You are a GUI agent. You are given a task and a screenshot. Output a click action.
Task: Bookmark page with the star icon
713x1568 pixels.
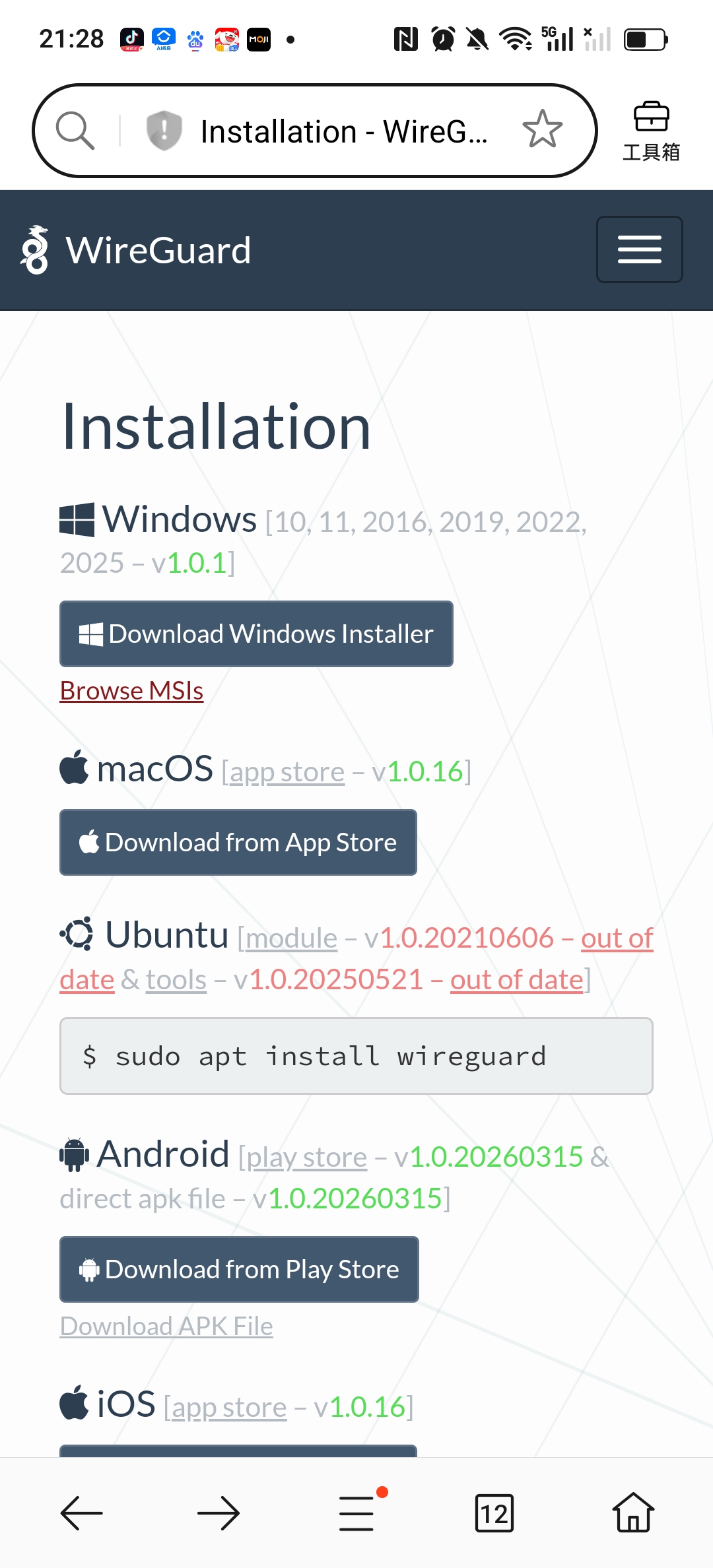pos(542,129)
